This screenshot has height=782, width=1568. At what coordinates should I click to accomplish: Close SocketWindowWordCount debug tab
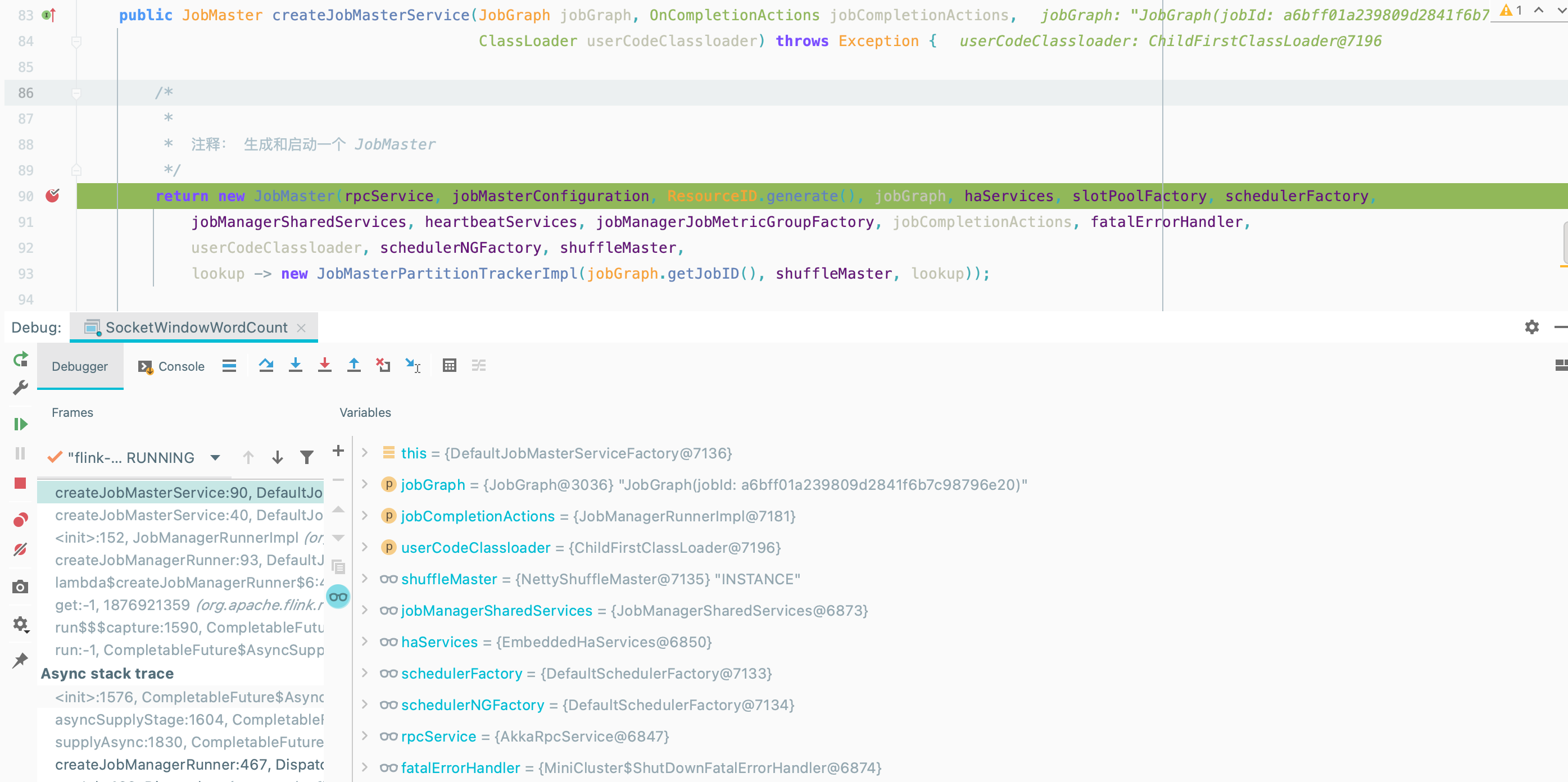tap(301, 328)
